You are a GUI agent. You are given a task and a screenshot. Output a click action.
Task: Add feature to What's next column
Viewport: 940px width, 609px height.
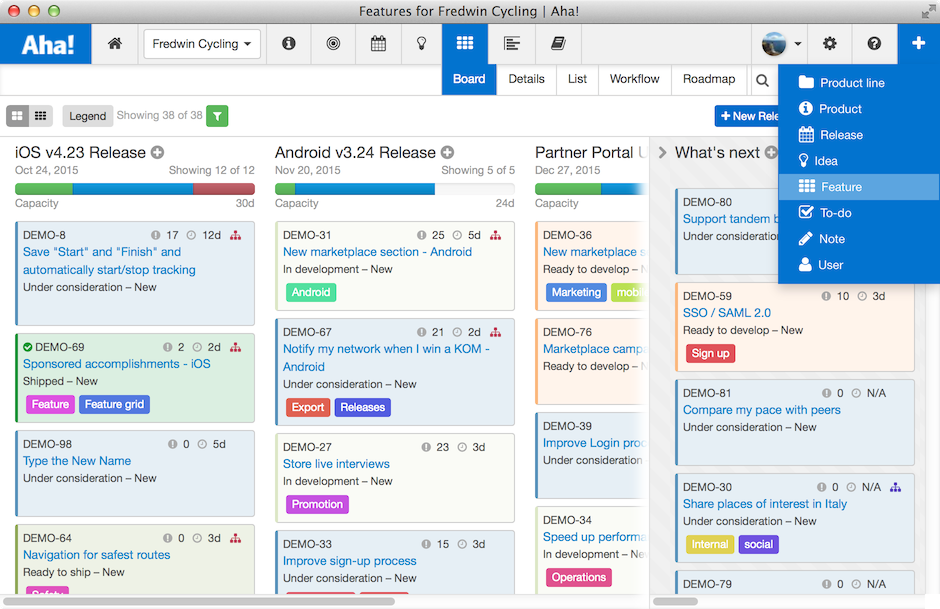(x=771, y=152)
